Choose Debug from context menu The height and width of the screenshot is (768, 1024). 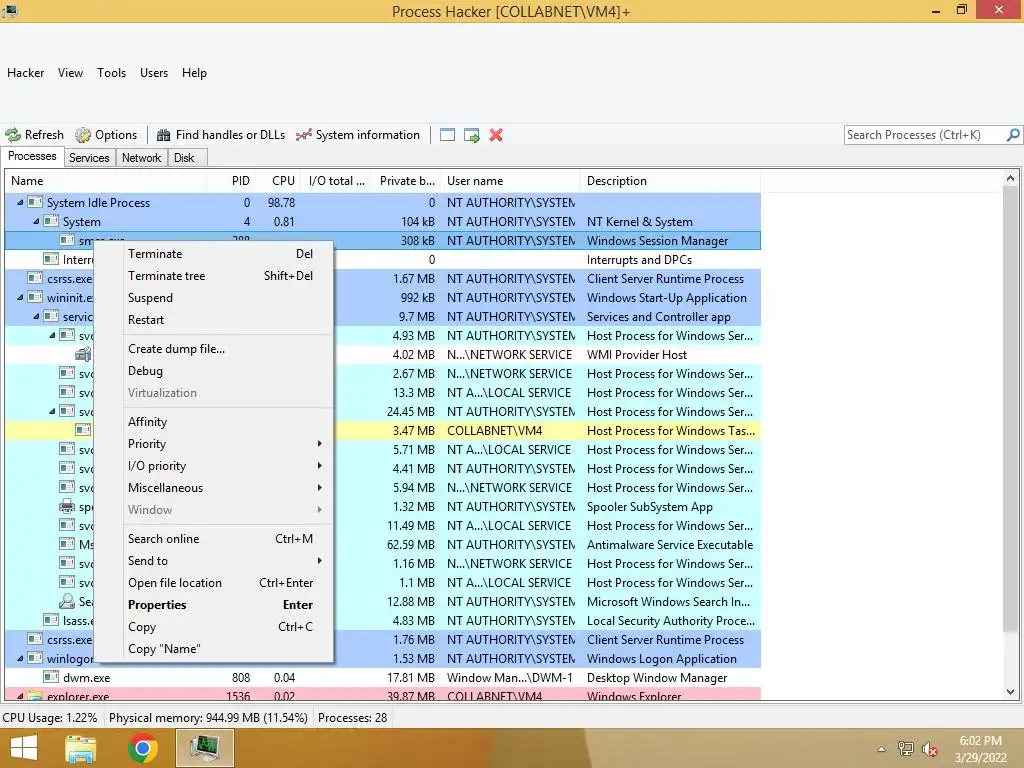(225, 371)
